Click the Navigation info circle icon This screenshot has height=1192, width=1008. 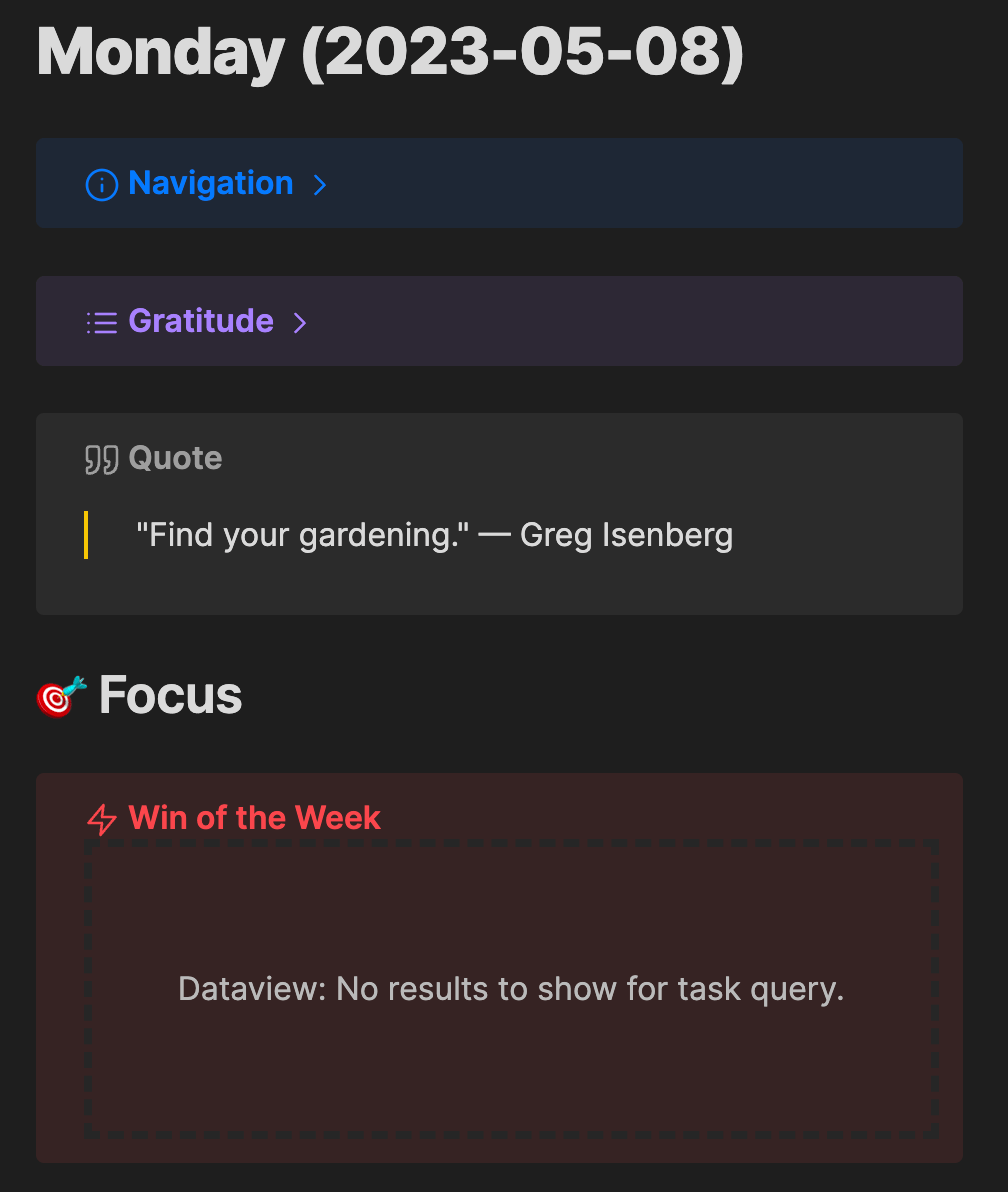point(102,185)
